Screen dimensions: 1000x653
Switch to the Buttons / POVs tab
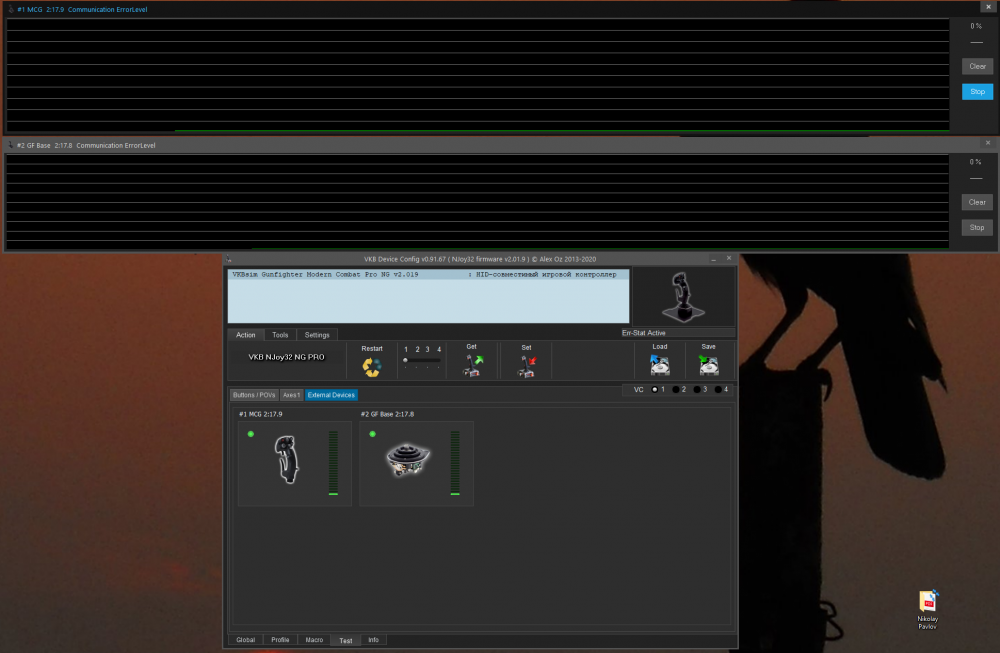(x=253, y=395)
